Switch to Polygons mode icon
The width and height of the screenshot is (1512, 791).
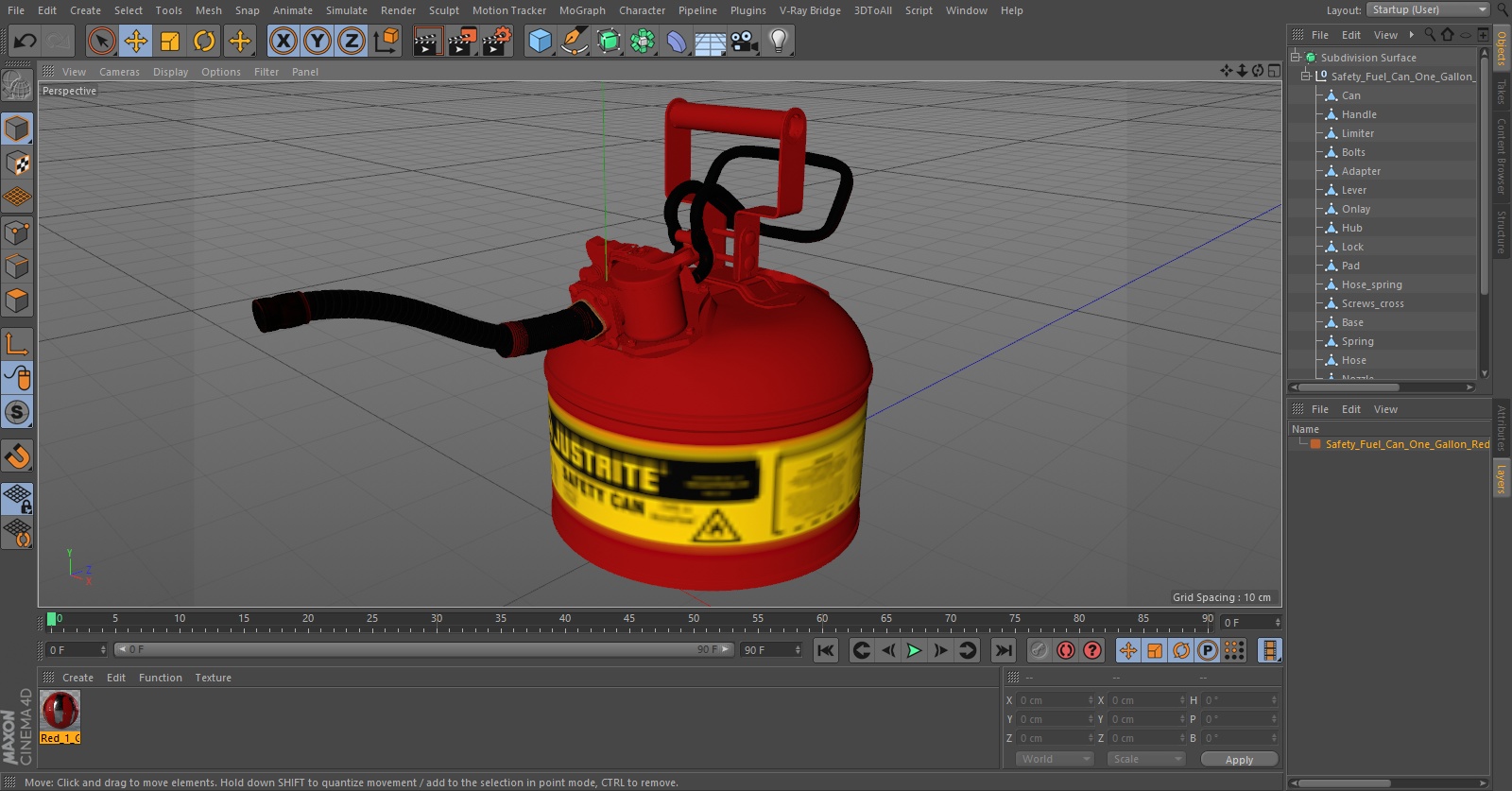pyautogui.click(x=17, y=301)
